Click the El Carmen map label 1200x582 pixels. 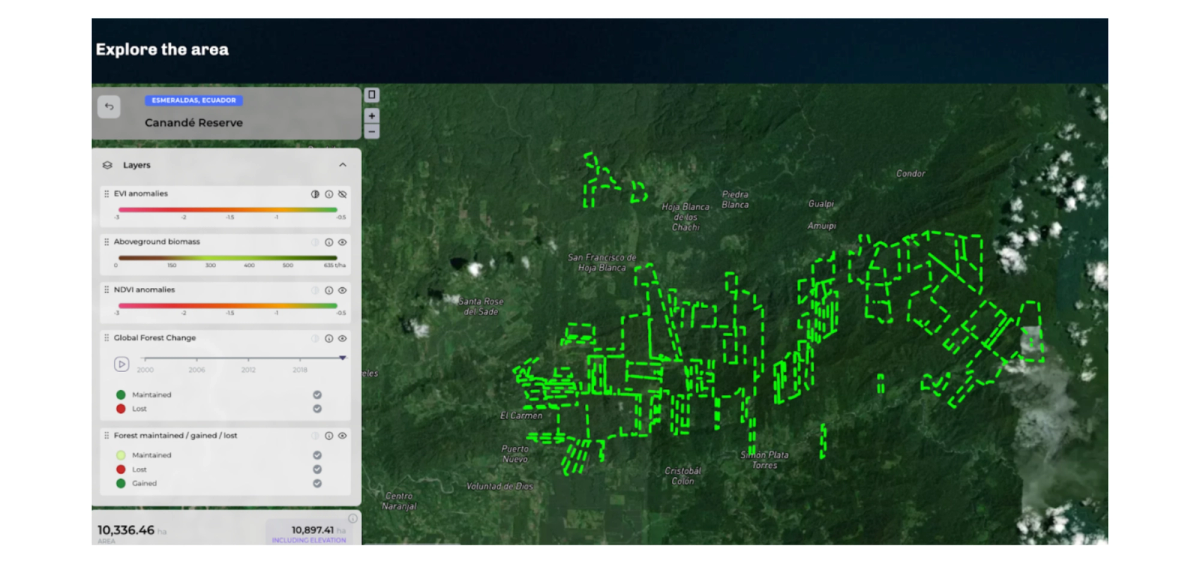pos(522,415)
